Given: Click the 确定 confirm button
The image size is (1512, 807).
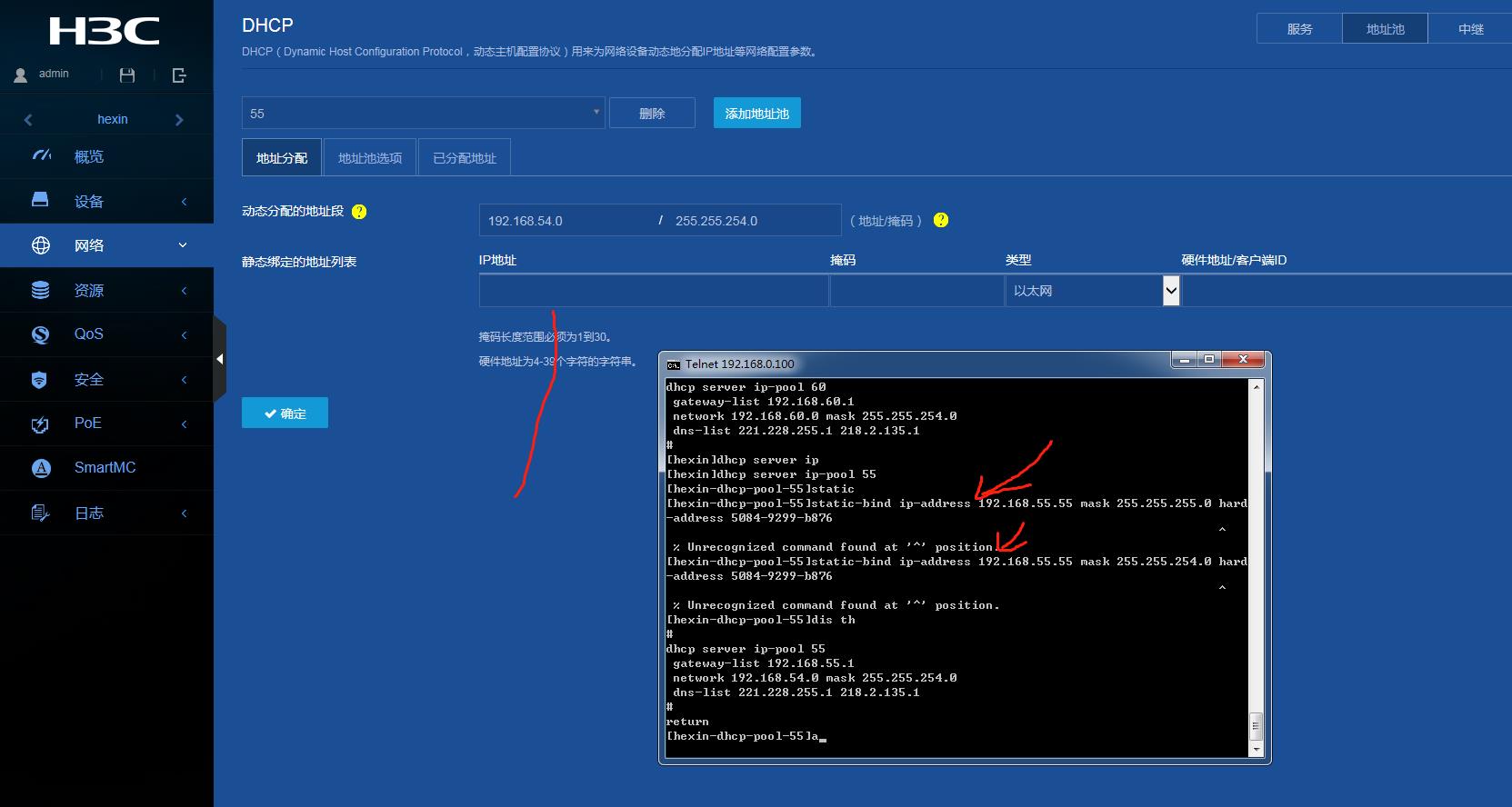Looking at the screenshot, I should coord(285,413).
